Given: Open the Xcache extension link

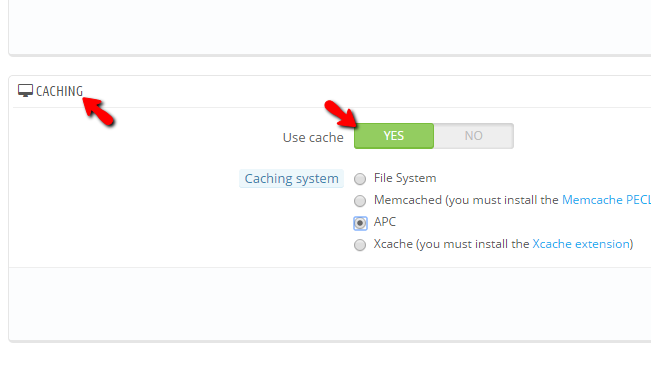Looking at the screenshot, I should point(581,244).
